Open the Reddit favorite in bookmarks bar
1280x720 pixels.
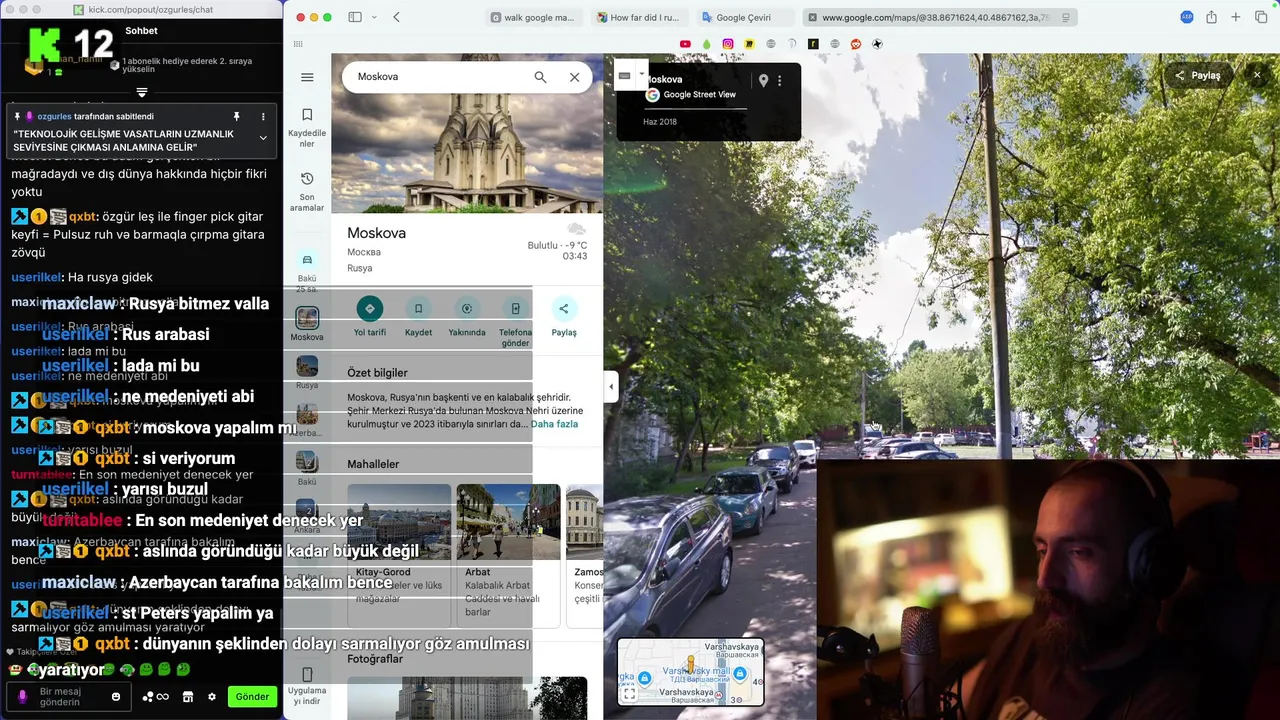[856, 44]
